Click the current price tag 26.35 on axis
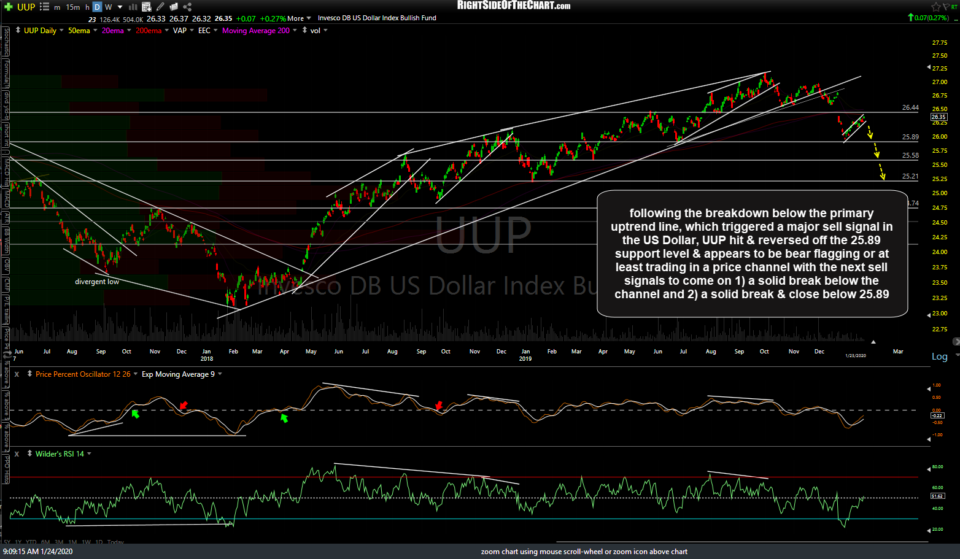Screen dimensions: 960x559 point(939,117)
